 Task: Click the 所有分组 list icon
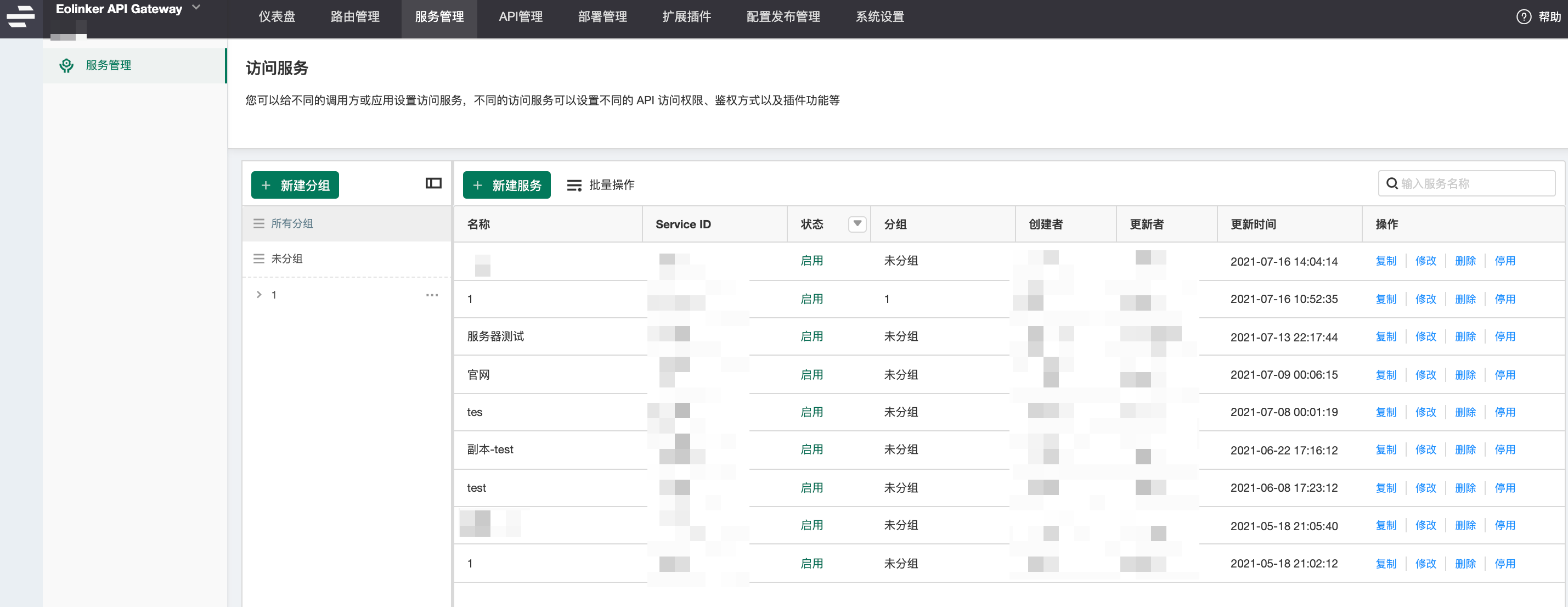coord(259,223)
